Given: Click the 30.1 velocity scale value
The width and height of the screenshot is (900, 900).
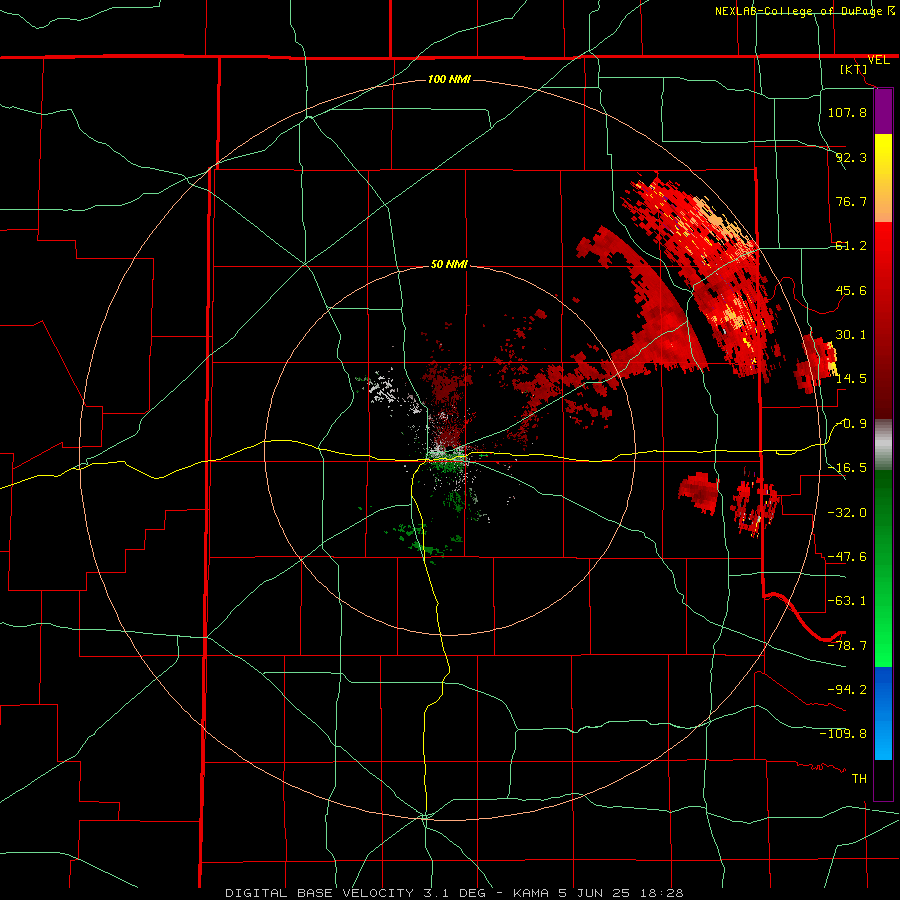Looking at the screenshot, I should [x=851, y=335].
